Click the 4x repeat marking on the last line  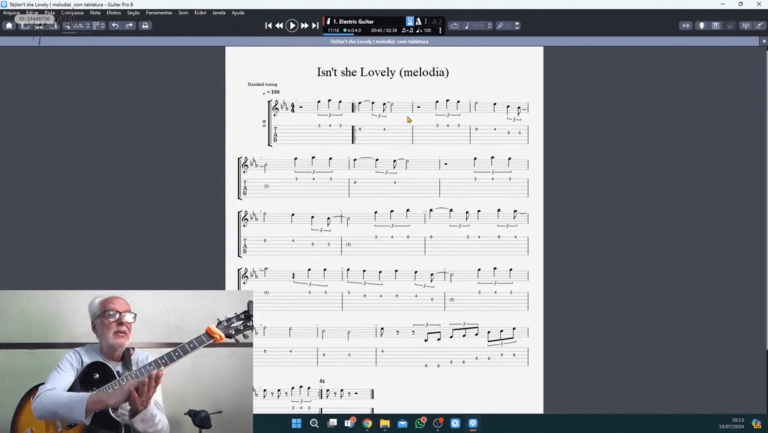[322, 381]
